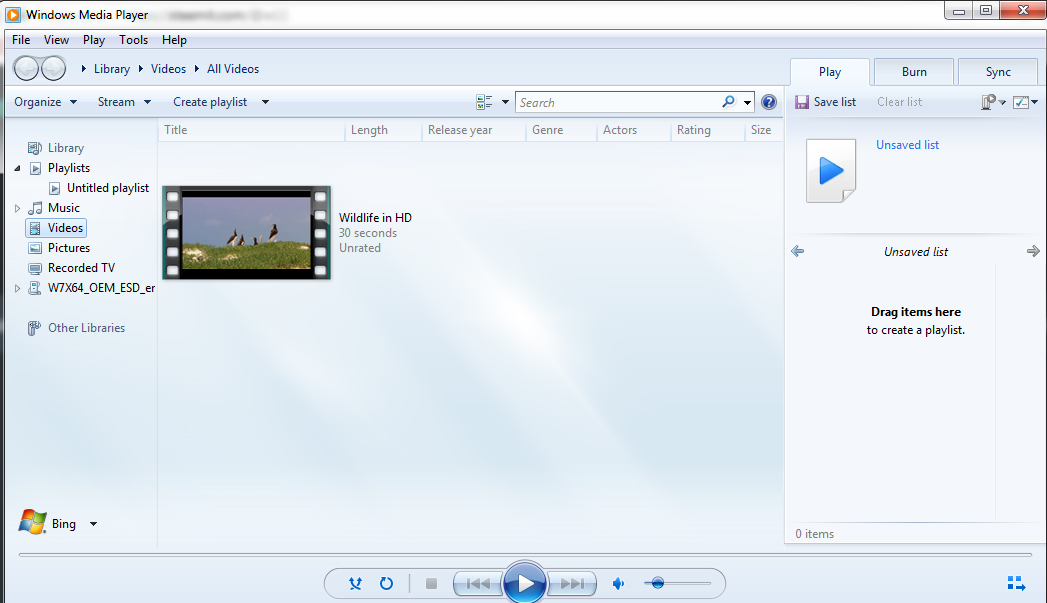Click the search magnifier icon
1047x603 pixels.
(x=728, y=102)
